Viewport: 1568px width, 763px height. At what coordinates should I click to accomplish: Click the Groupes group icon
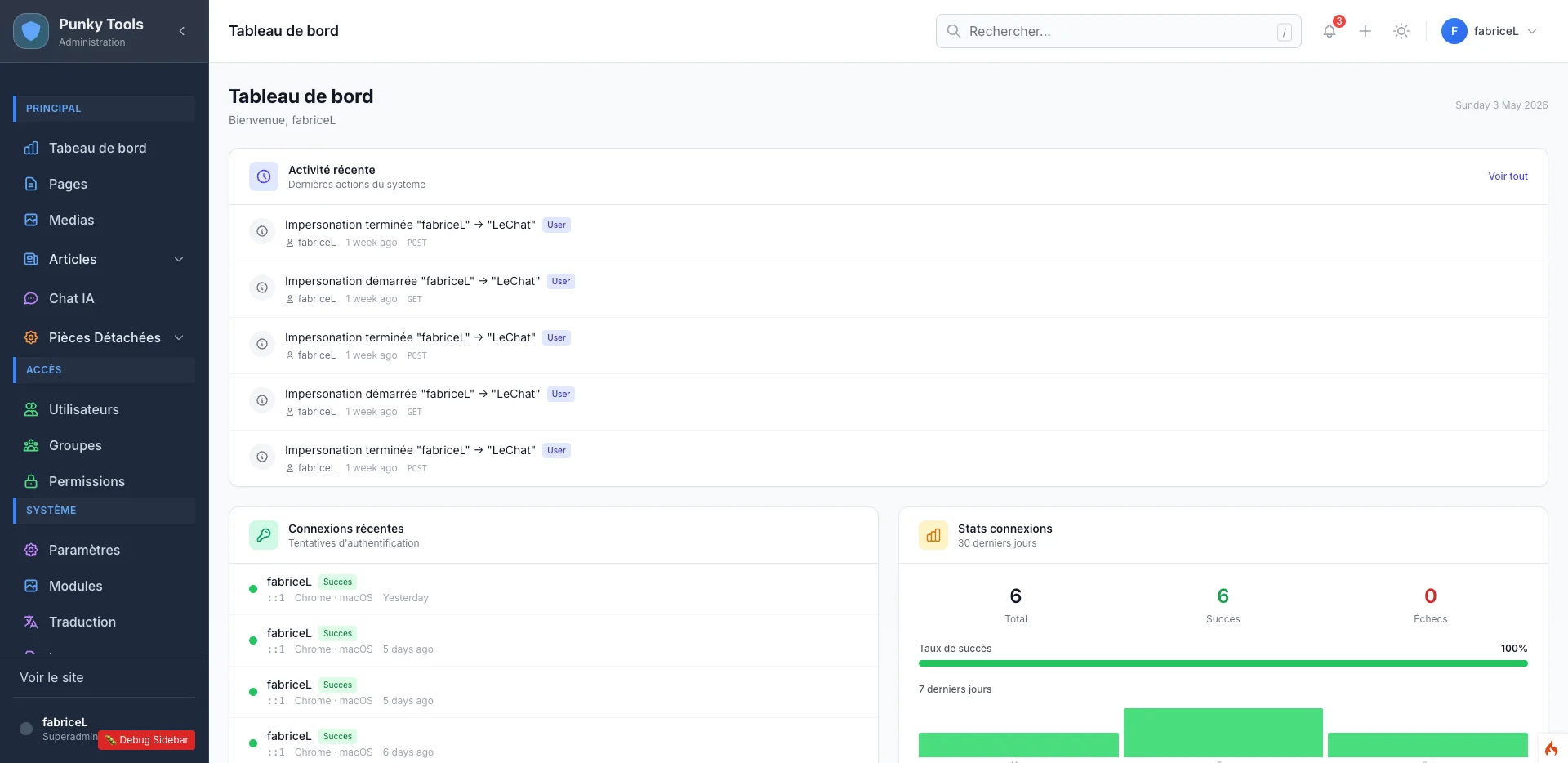31,445
